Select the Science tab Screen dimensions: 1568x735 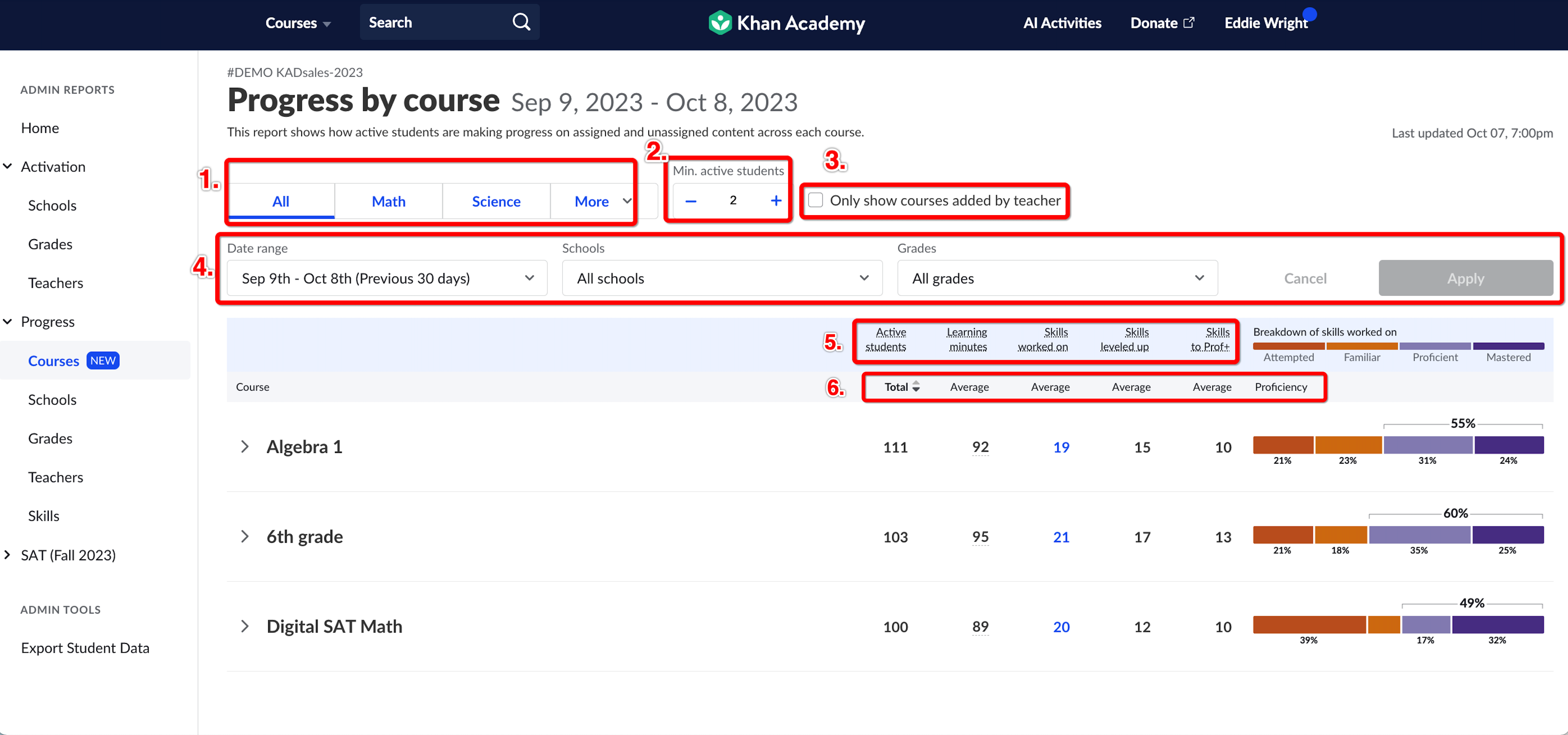tap(496, 201)
